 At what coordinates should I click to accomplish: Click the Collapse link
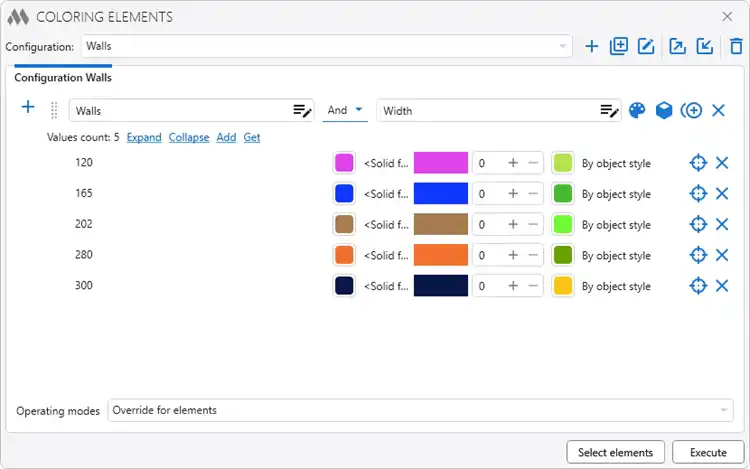[x=189, y=138]
